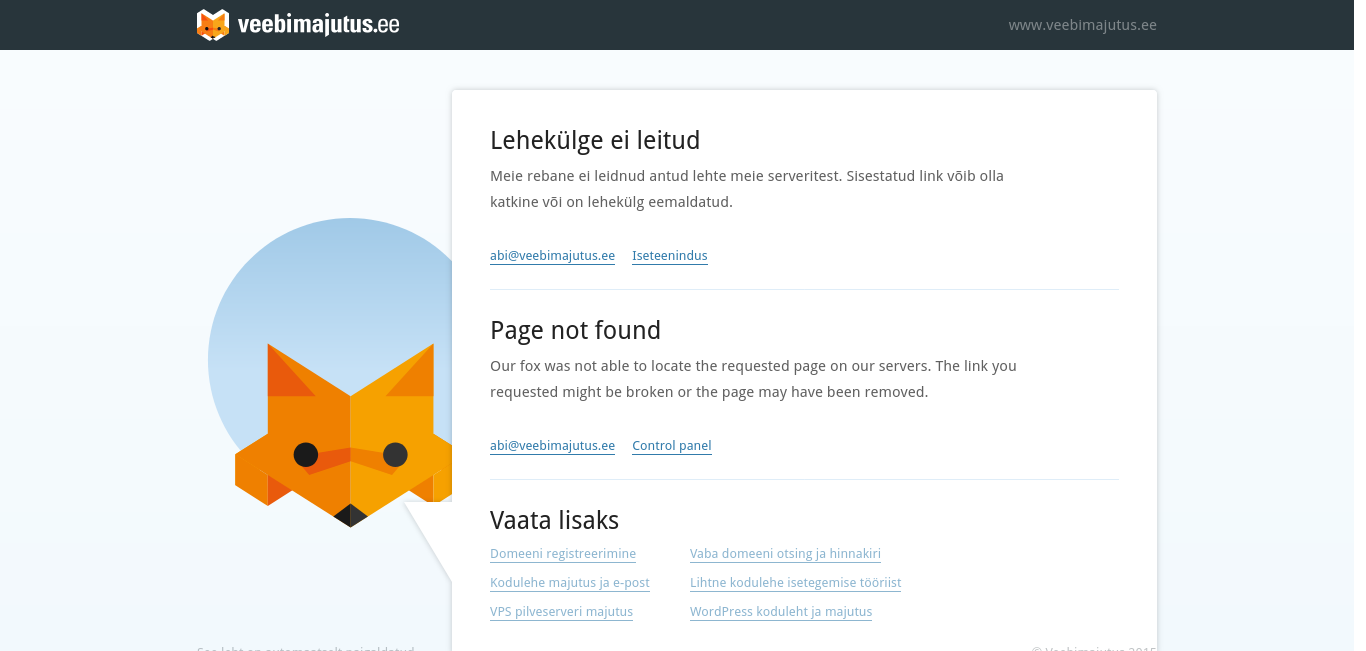Click email link under Lehekülge ei leitud
Viewport: 1366px width, 651px height.
coord(552,256)
